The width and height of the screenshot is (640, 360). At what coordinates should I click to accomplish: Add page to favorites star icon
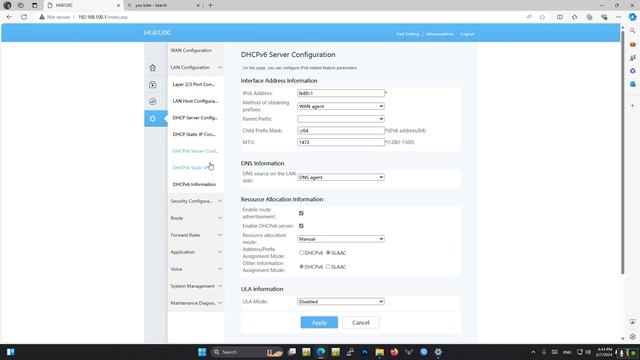point(542,17)
